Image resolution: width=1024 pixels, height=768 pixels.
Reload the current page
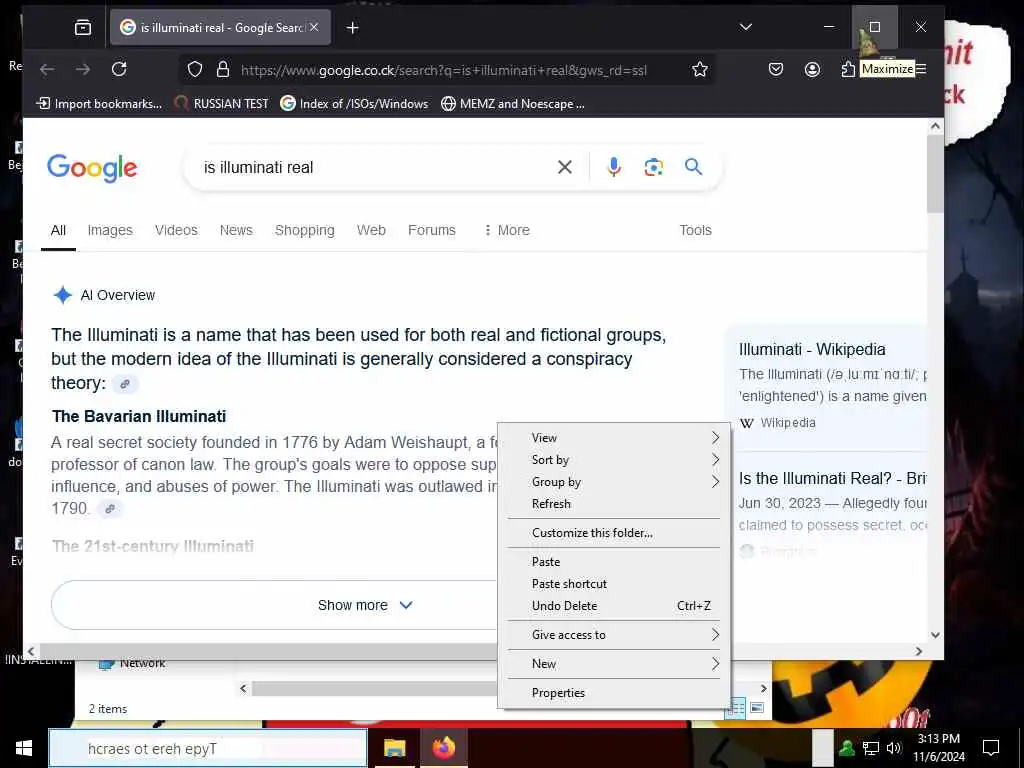click(119, 69)
